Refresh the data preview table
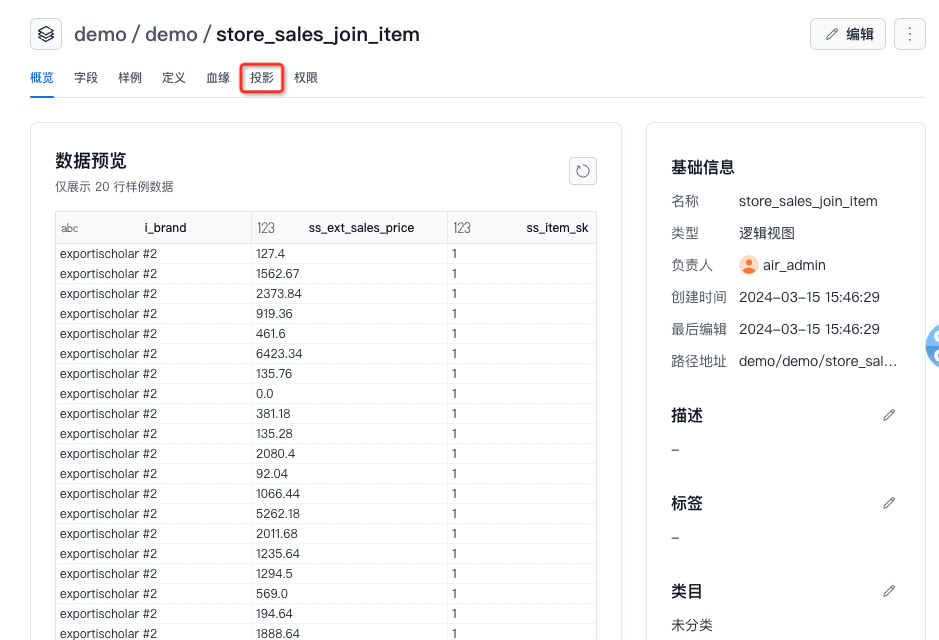 pyautogui.click(x=582, y=171)
